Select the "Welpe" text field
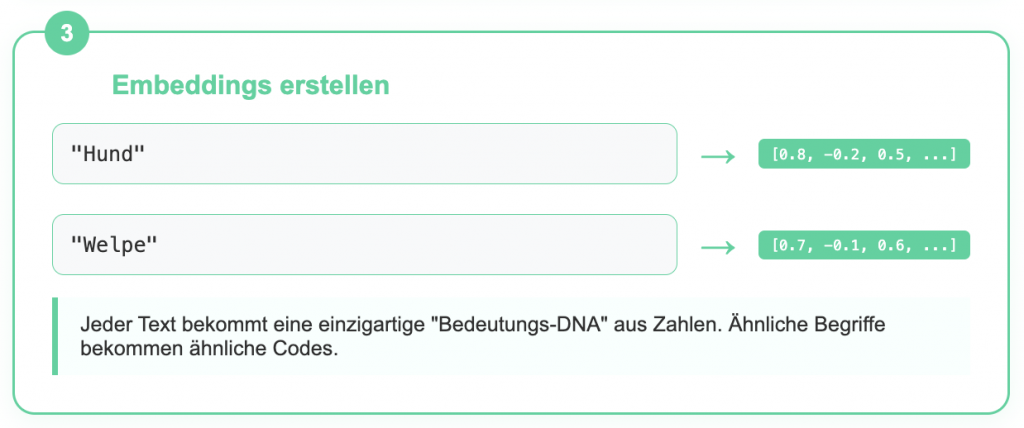Viewport: 1024px width, 428px height. click(x=364, y=245)
